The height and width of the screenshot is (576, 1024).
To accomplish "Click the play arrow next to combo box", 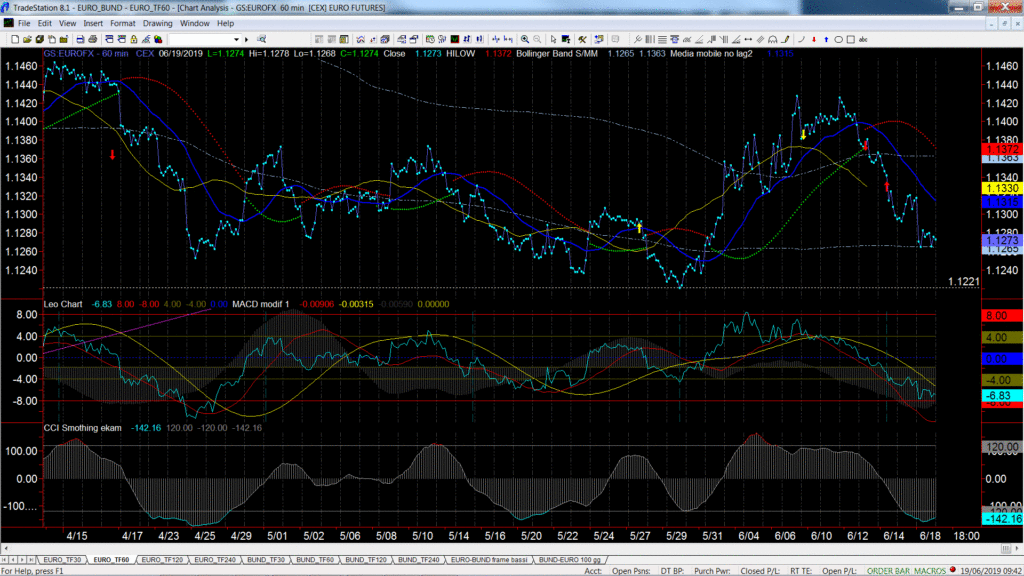I will coord(246,39).
